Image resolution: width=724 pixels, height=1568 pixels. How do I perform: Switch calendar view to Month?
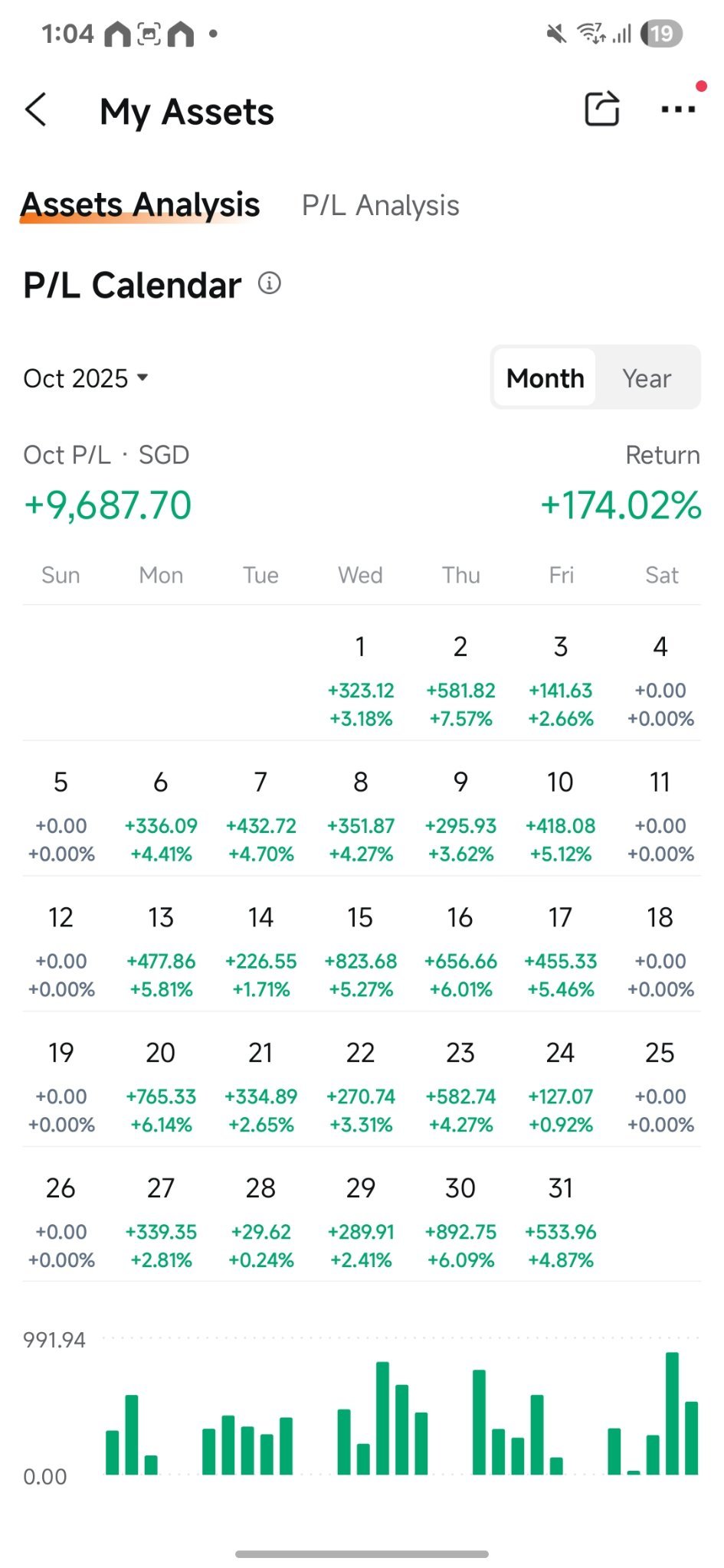click(x=545, y=377)
